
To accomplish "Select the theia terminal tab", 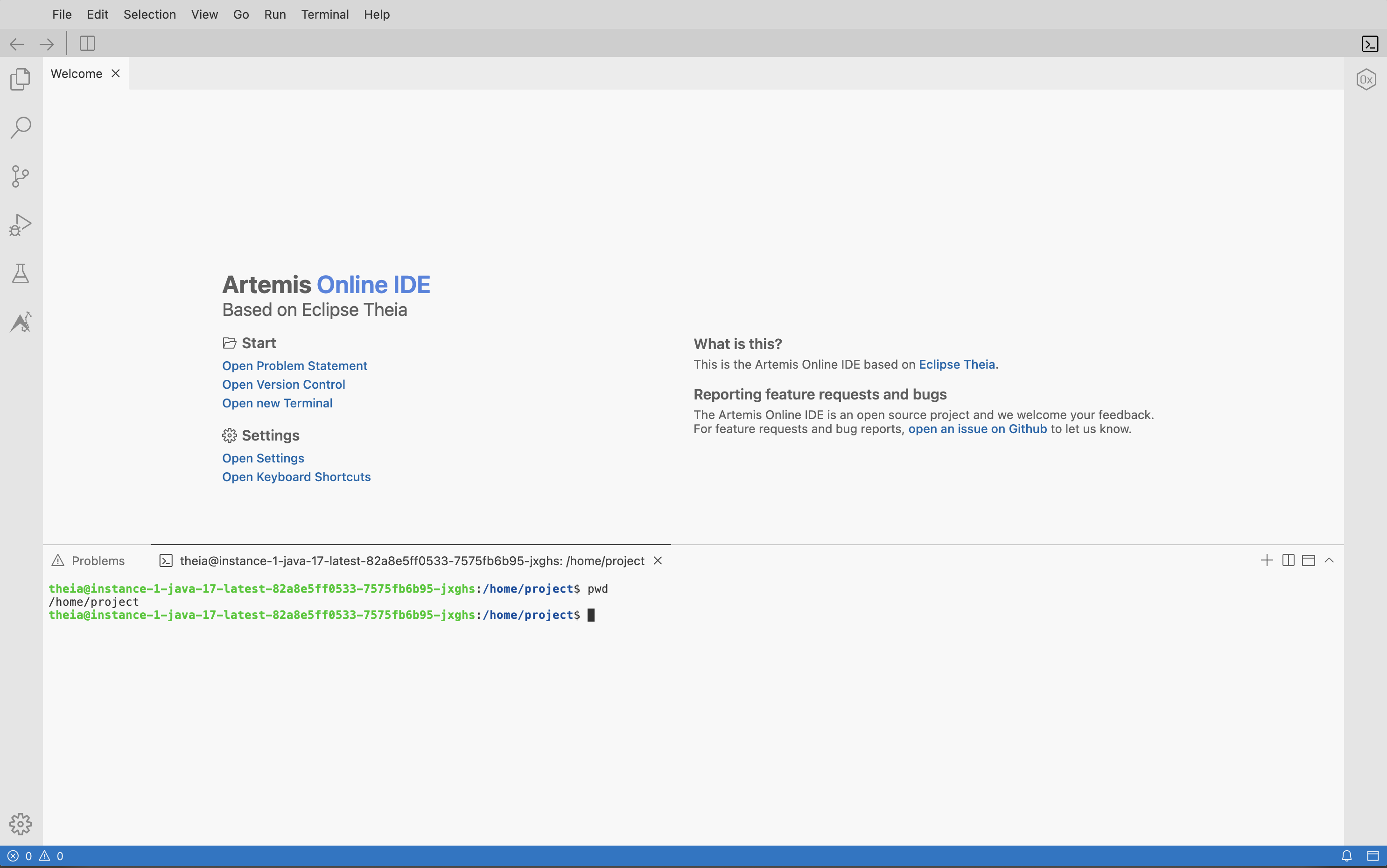I will pyautogui.click(x=411, y=560).
